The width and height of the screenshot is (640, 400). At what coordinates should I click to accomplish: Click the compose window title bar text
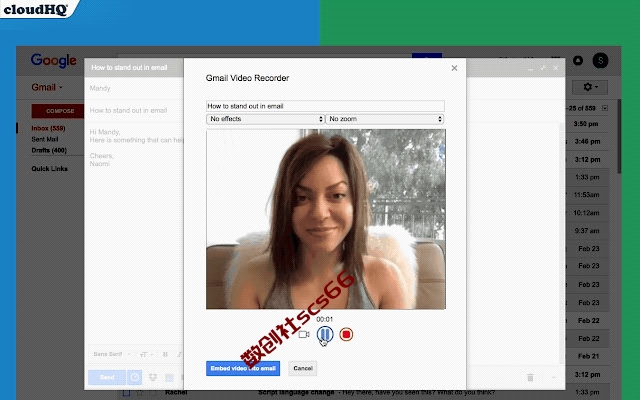pyautogui.click(x=129, y=67)
